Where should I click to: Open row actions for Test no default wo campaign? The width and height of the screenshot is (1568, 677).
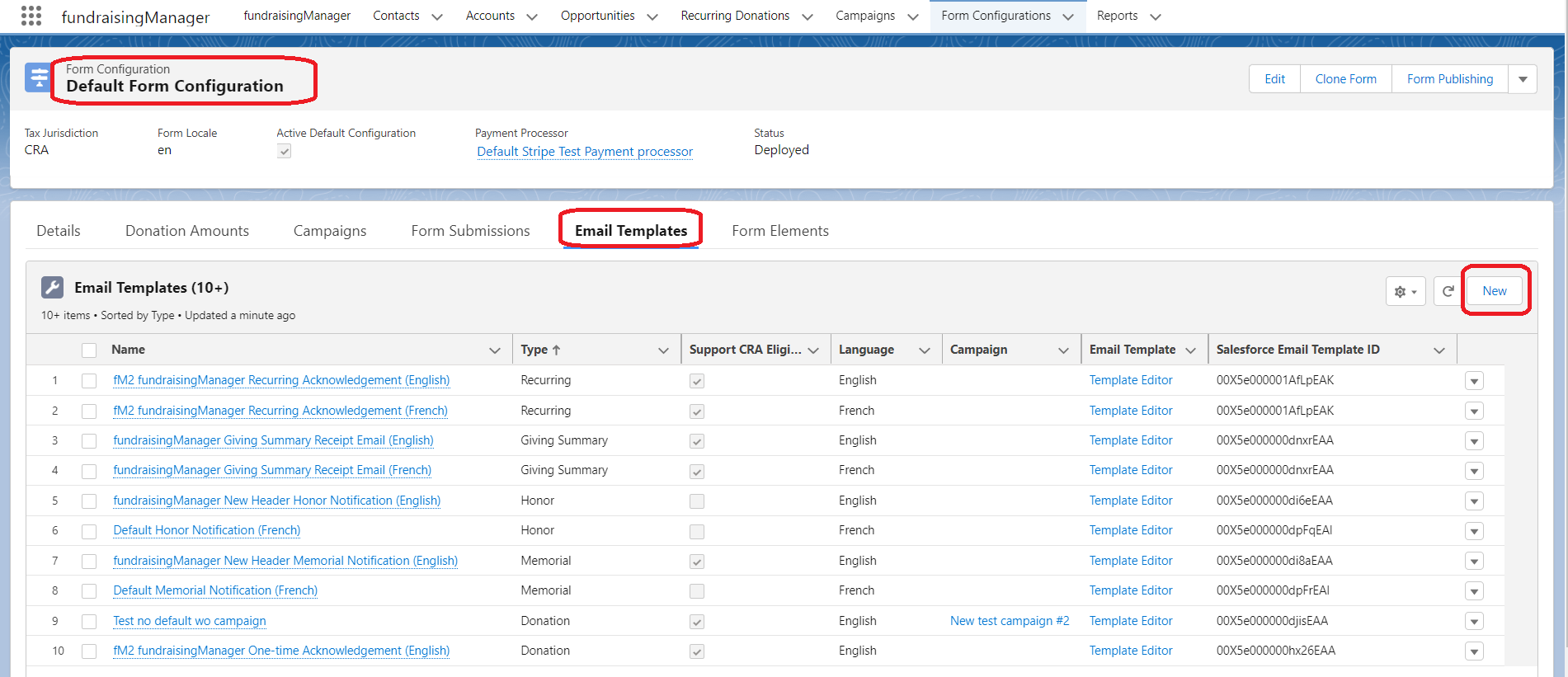[x=1474, y=622]
